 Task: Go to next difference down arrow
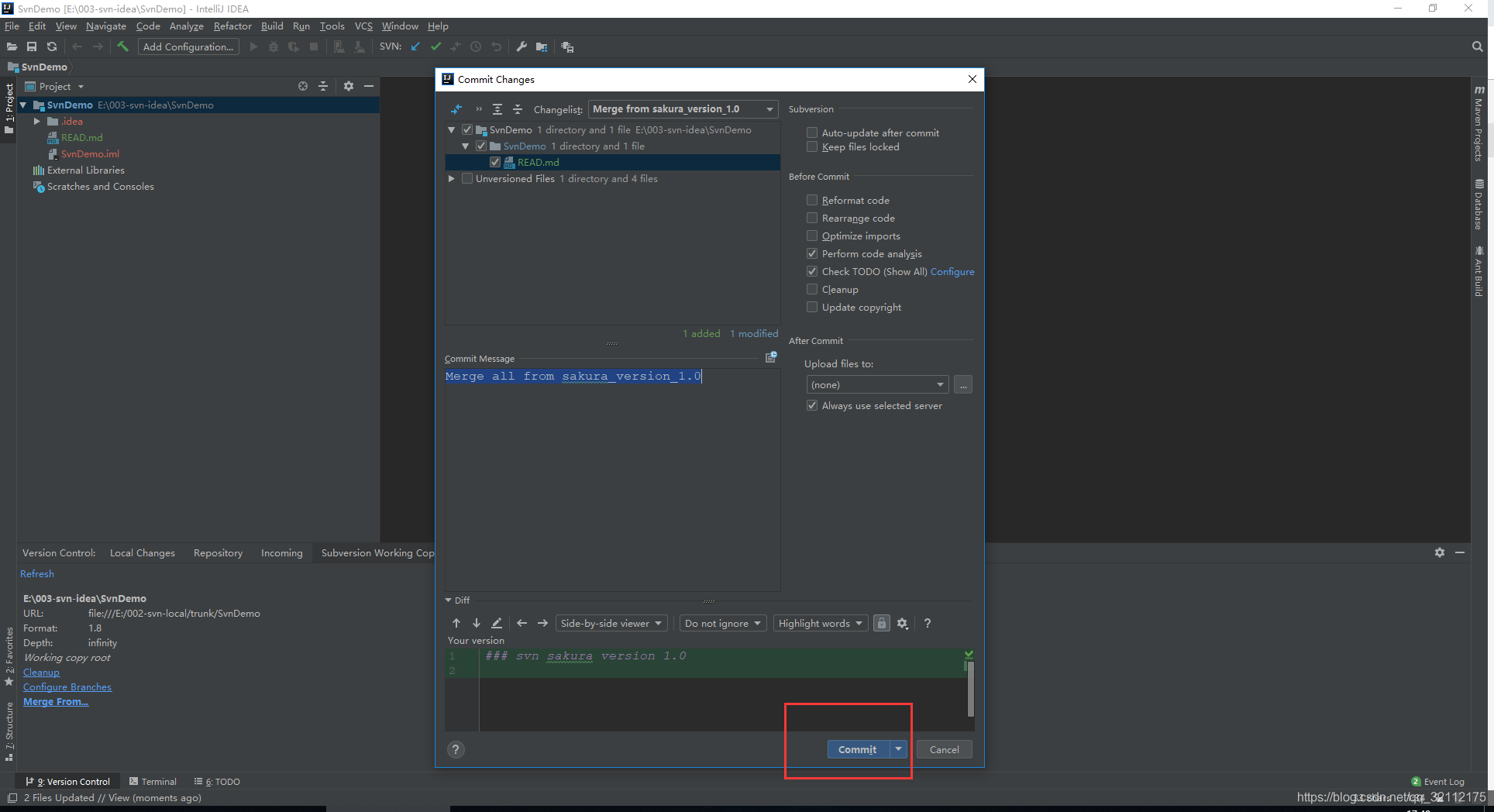tap(477, 623)
